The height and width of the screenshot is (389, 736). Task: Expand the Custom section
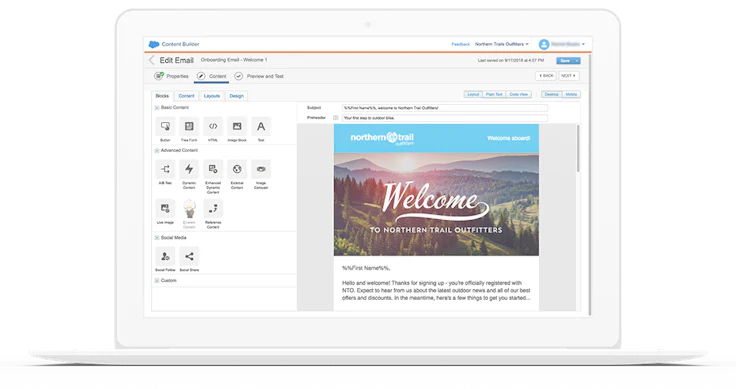pos(157,281)
